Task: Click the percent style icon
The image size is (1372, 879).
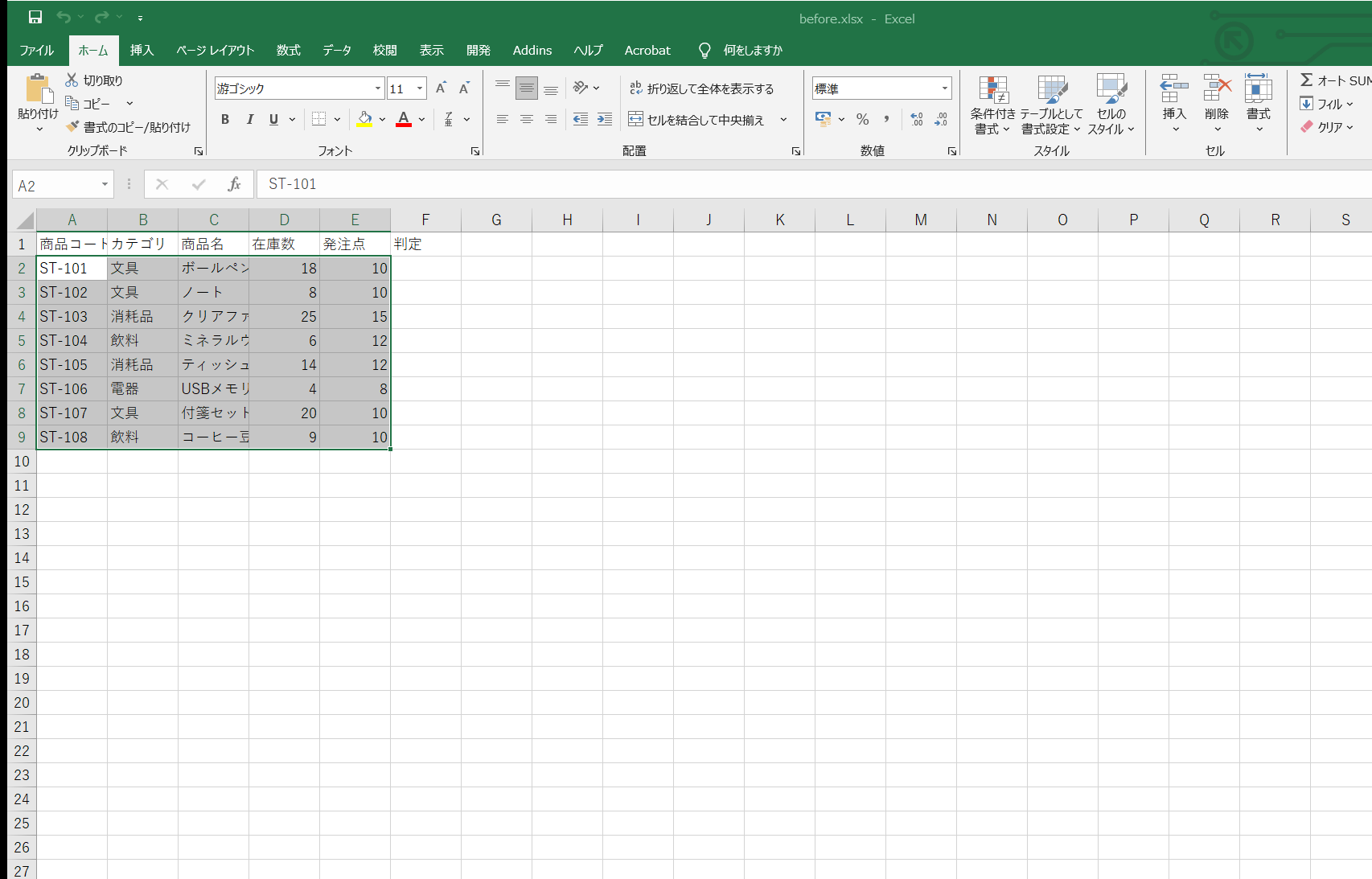Action: pyautogui.click(x=862, y=119)
